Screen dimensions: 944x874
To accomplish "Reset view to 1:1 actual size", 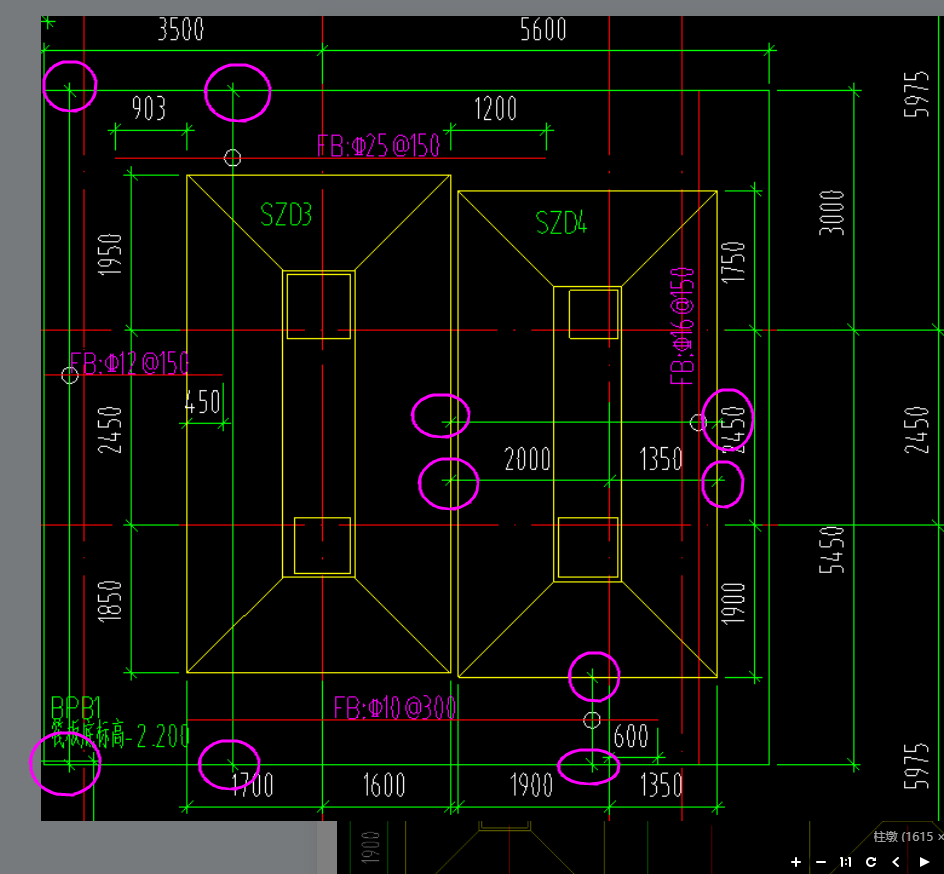I will point(845,862).
